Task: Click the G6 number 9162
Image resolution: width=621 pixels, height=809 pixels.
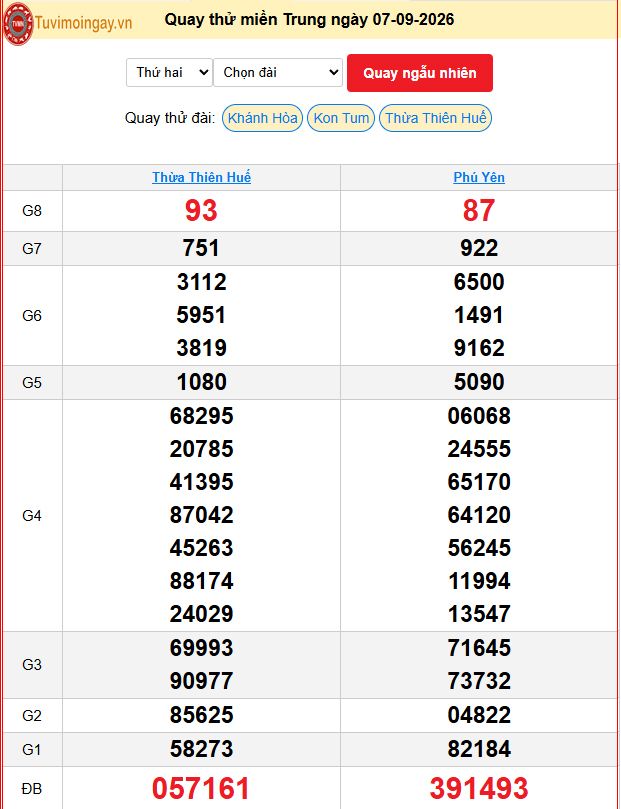Action: [479, 348]
